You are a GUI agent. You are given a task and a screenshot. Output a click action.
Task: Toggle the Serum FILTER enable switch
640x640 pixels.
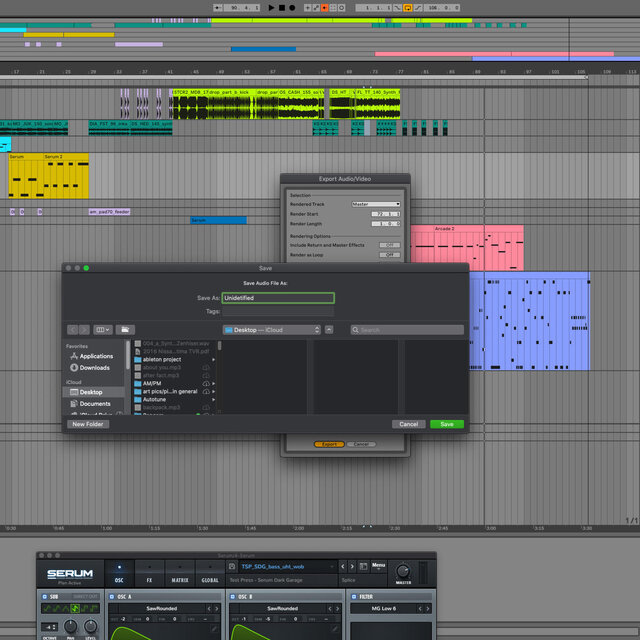tap(351, 597)
